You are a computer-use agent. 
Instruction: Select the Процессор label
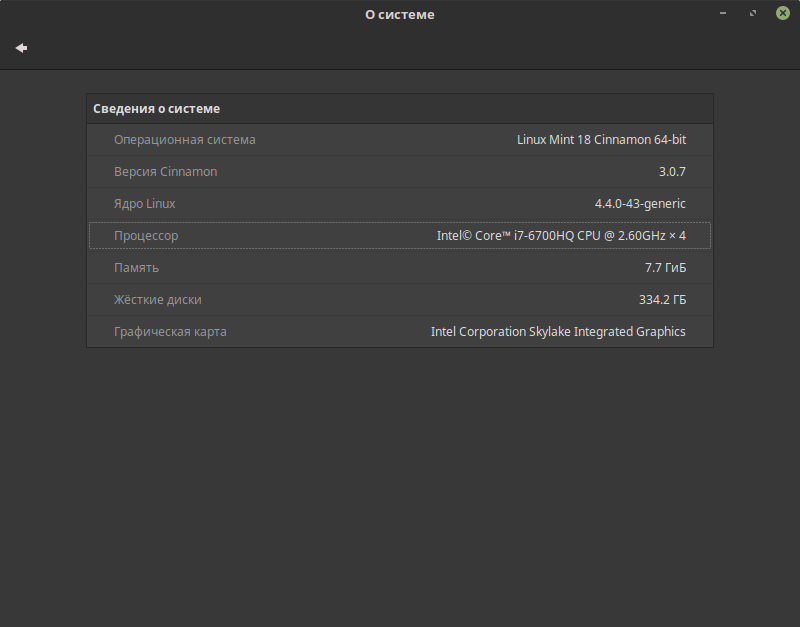pos(146,236)
